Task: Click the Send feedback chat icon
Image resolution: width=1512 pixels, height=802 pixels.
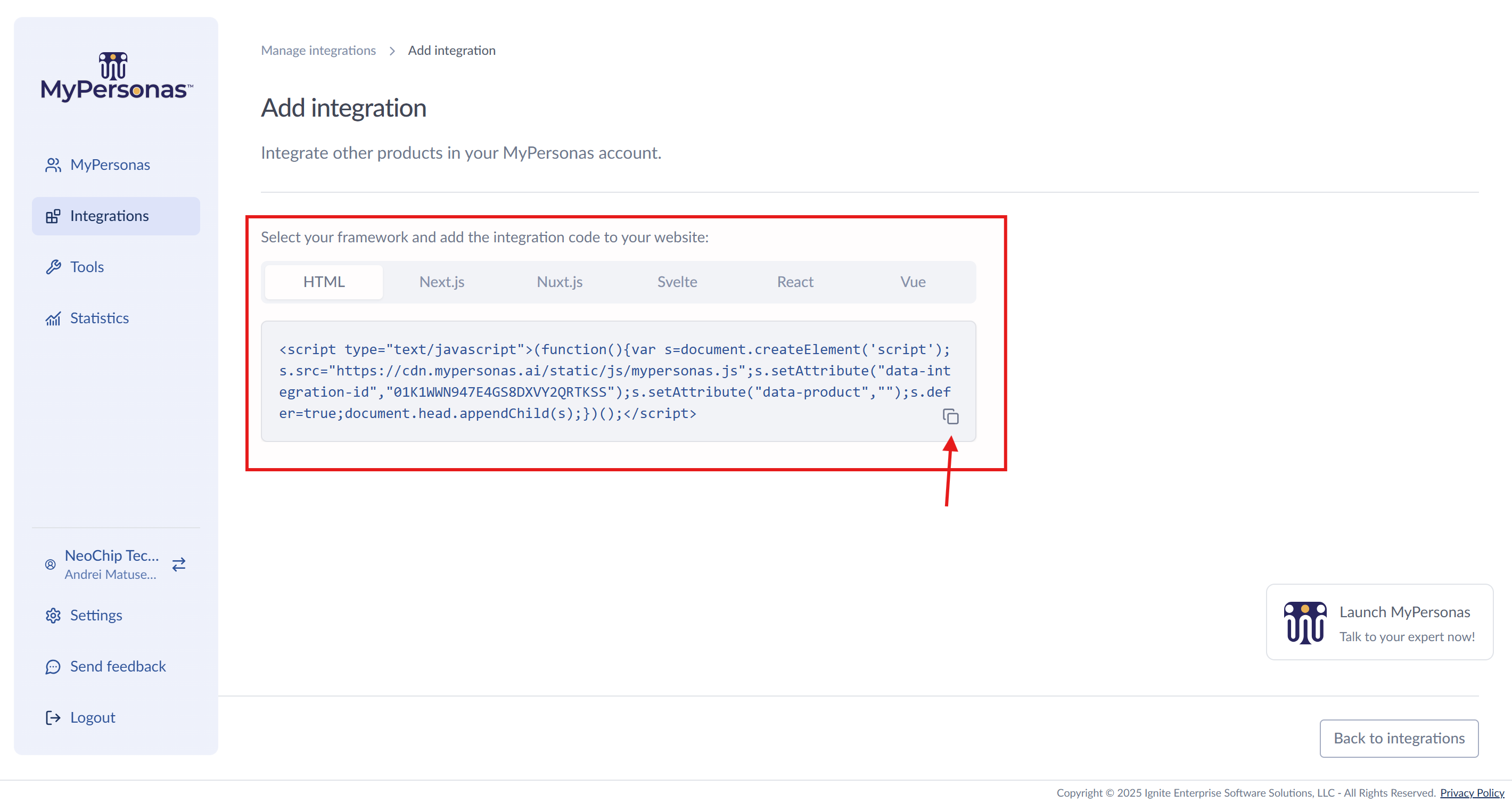Action: pyautogui.click(x=53, y=666)
